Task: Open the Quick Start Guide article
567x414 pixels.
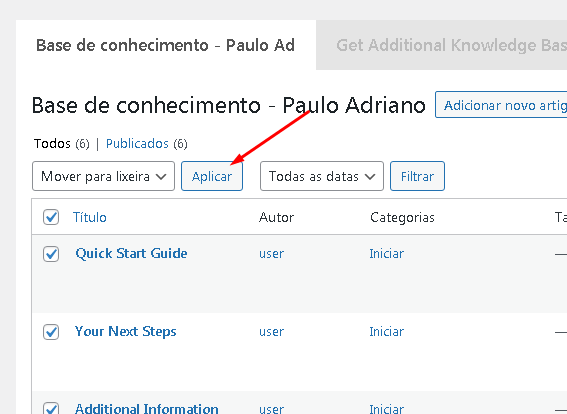Action: (x=131, y=253)
